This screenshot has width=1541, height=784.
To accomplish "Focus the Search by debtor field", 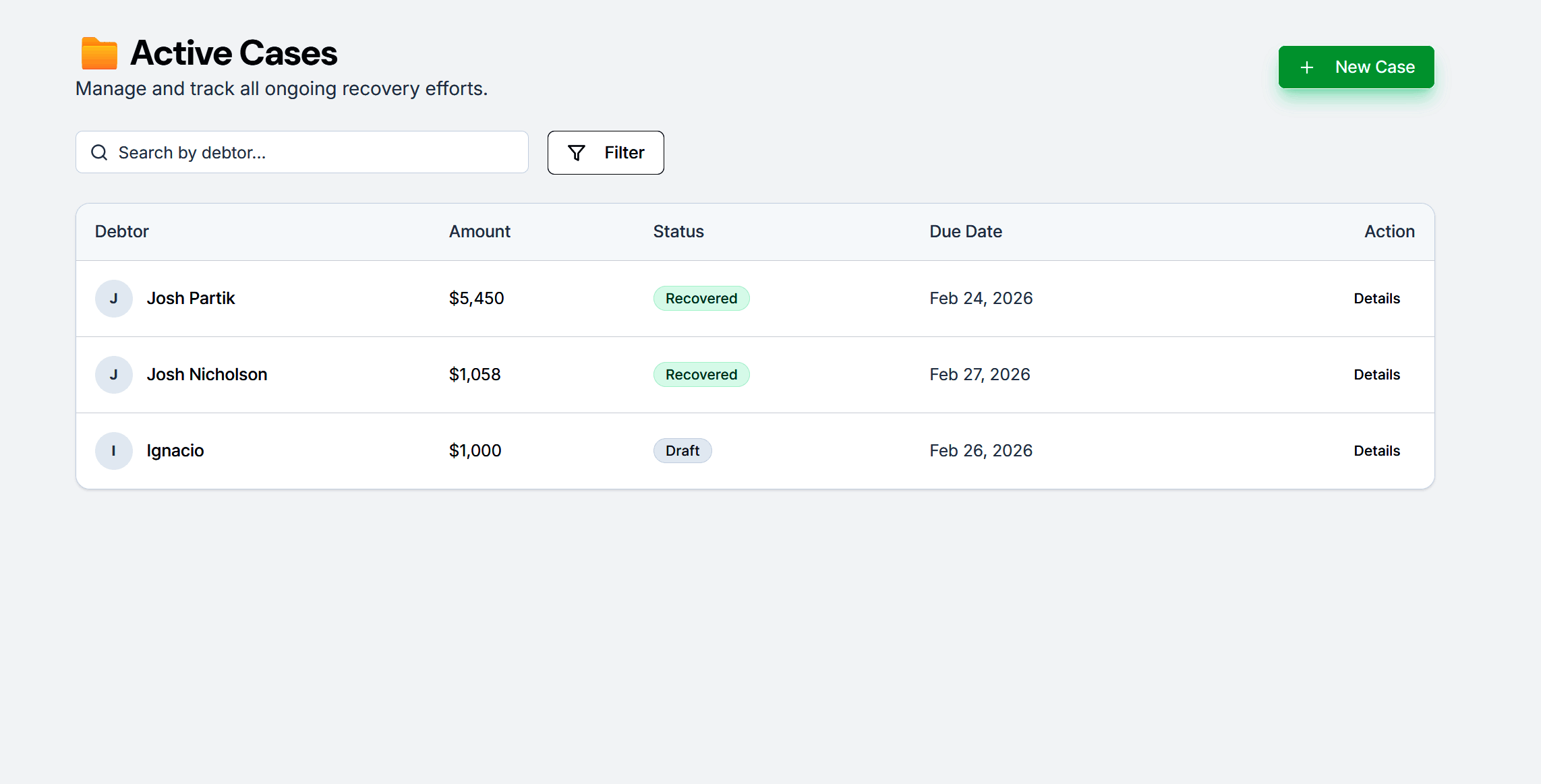I will (x=317, y=153).
